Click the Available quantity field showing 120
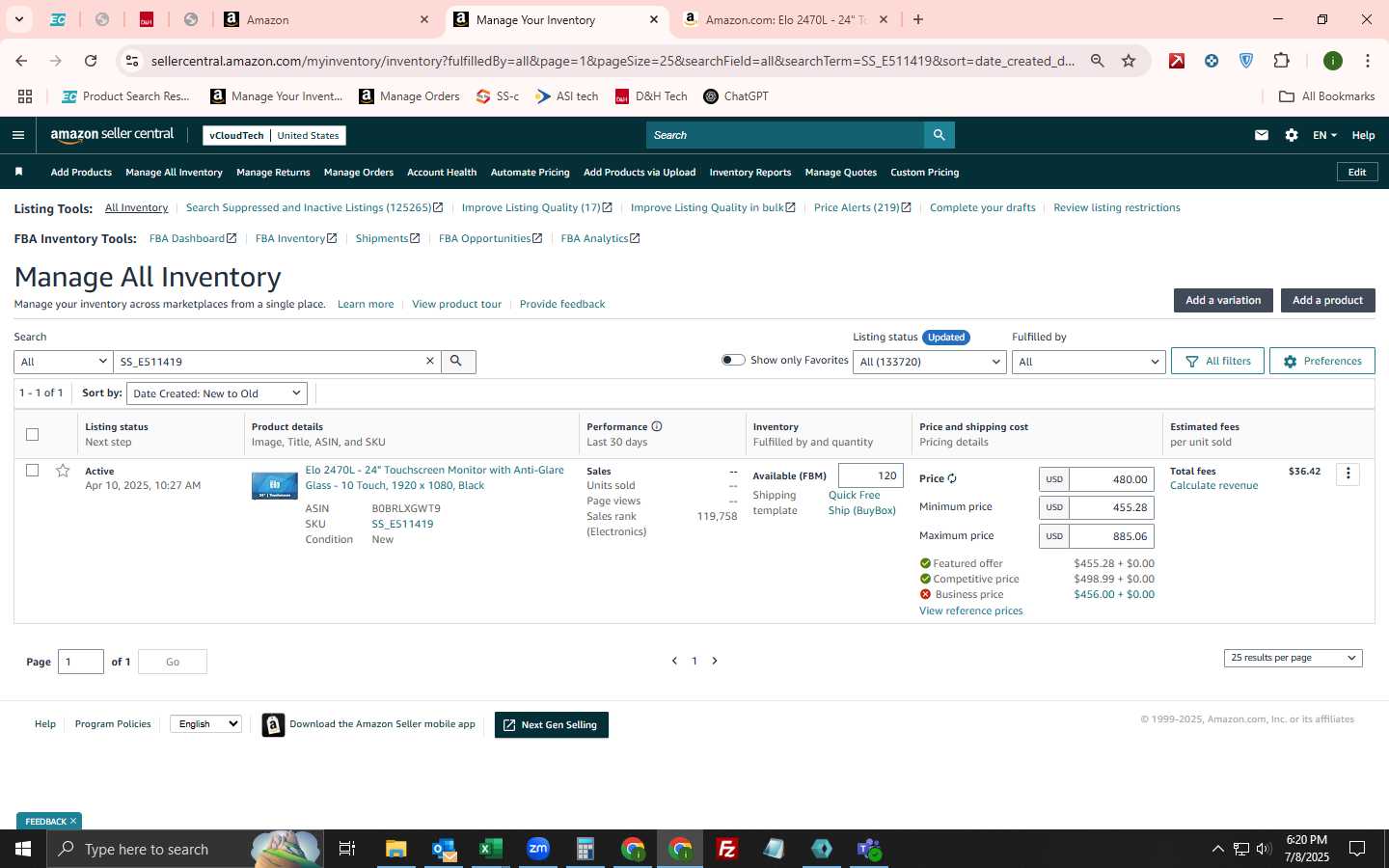This screenshot has height=868, width=1389. 871,475
